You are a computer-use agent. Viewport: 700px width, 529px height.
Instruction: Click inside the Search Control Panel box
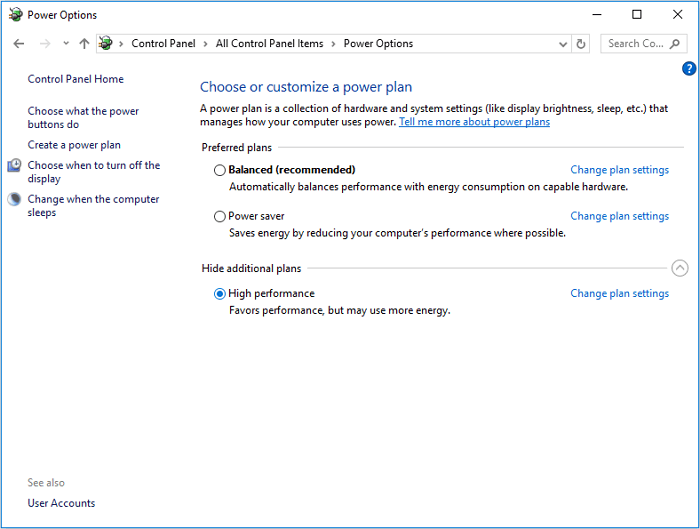(636, 44)
